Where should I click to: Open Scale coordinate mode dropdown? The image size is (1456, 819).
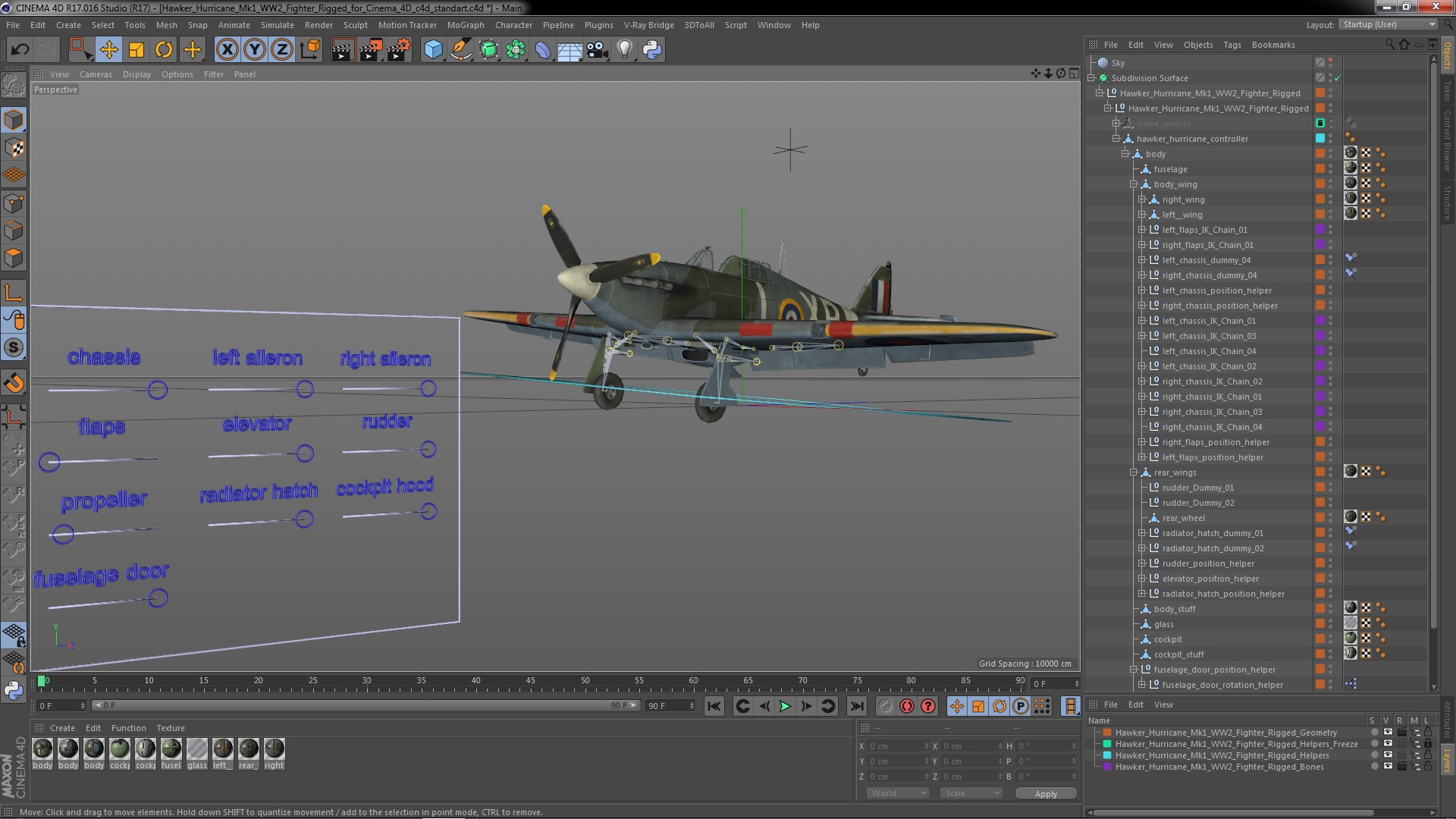coord(971,793)
